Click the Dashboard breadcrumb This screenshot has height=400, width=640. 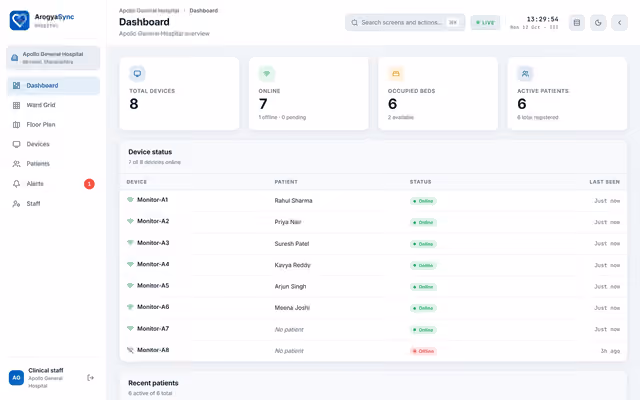point(204,11)
